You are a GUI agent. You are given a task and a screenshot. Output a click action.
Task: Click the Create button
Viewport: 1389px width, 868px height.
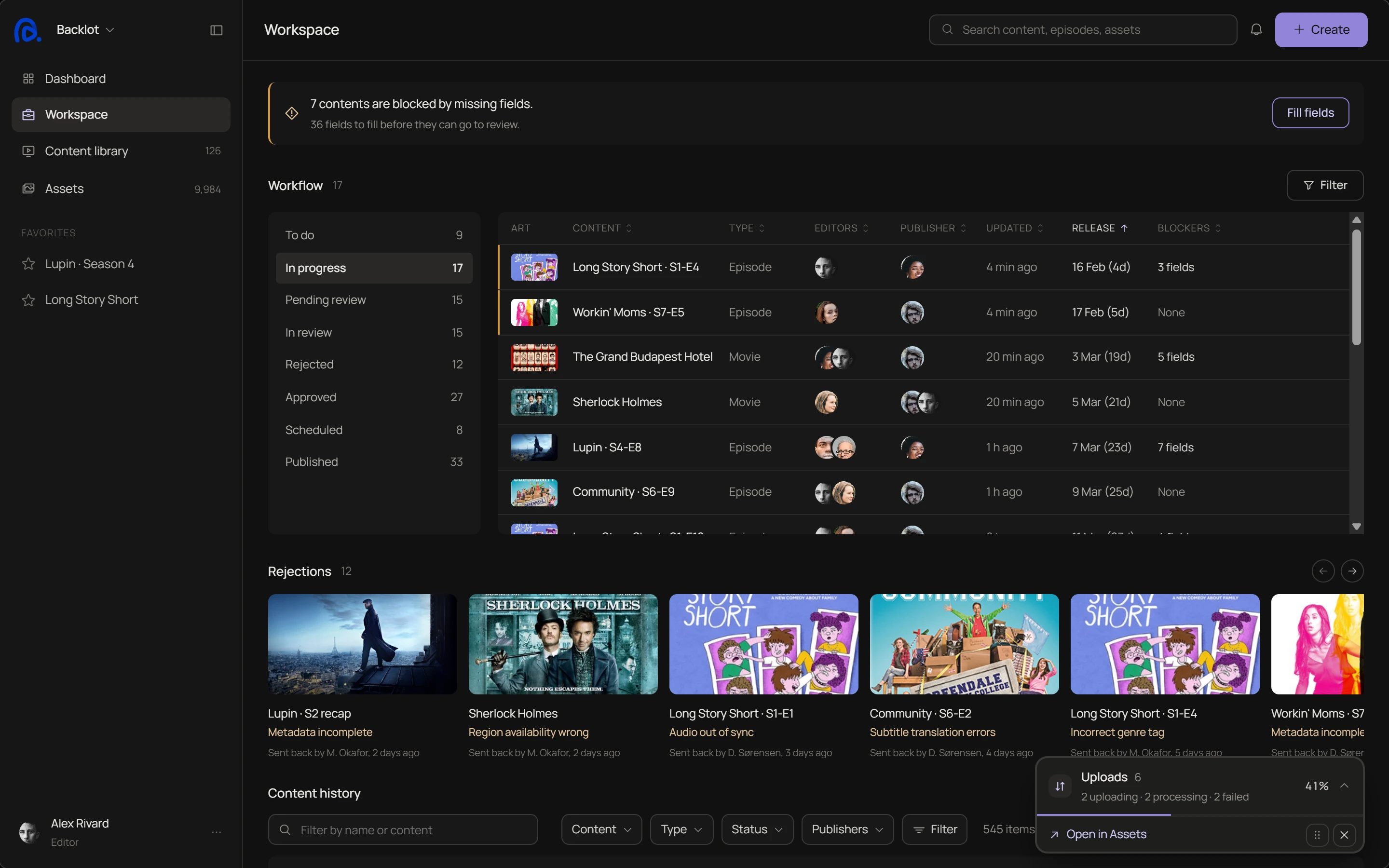[1321, 30]
